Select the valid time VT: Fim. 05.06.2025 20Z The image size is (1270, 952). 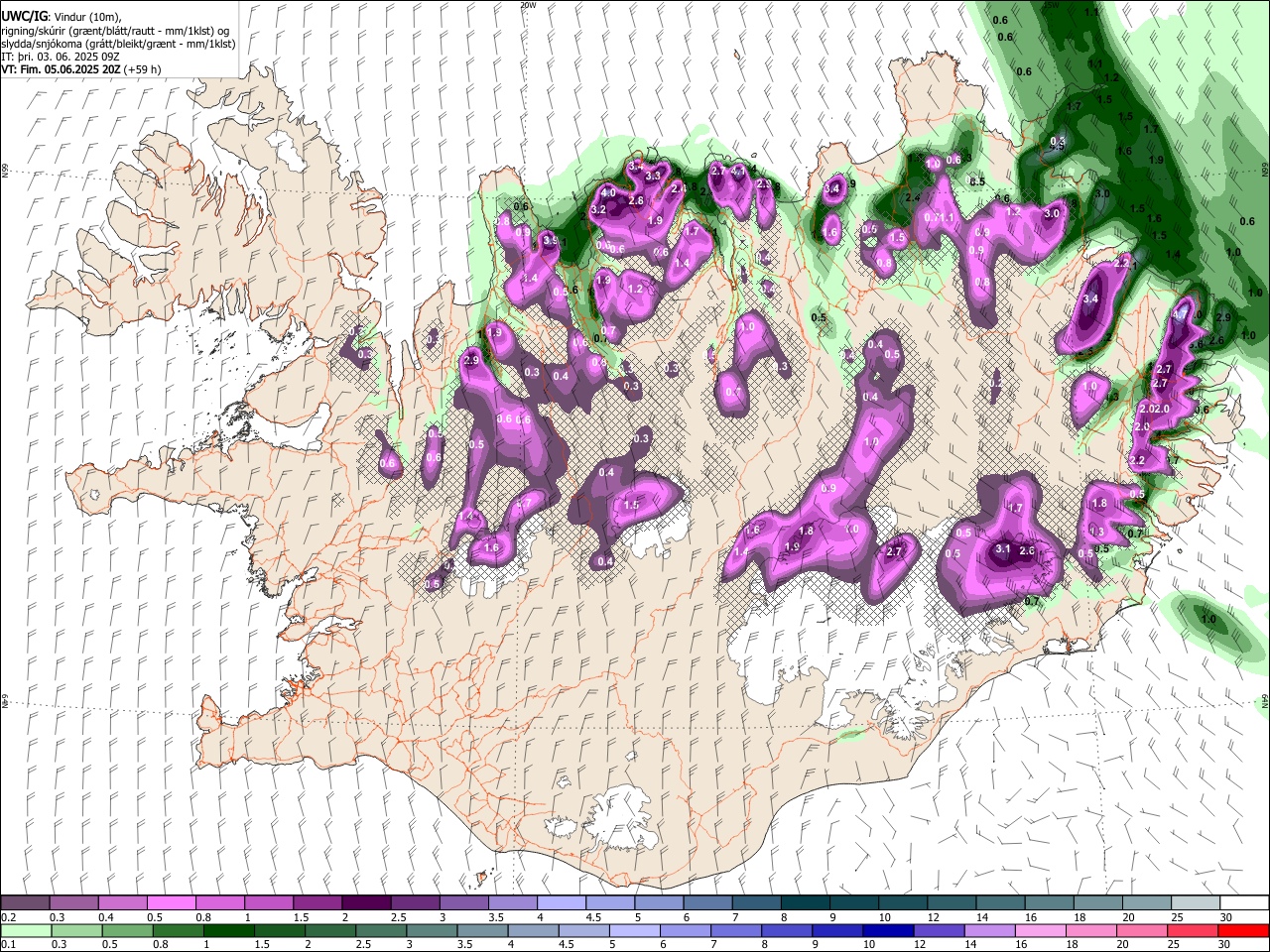(x=61, y=69)
